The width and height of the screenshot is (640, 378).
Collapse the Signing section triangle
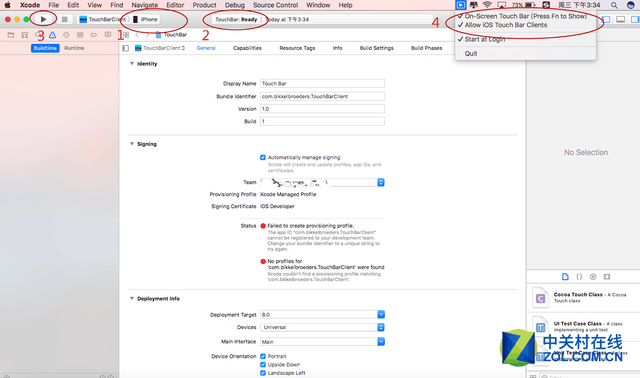click(x=132, y=144)
